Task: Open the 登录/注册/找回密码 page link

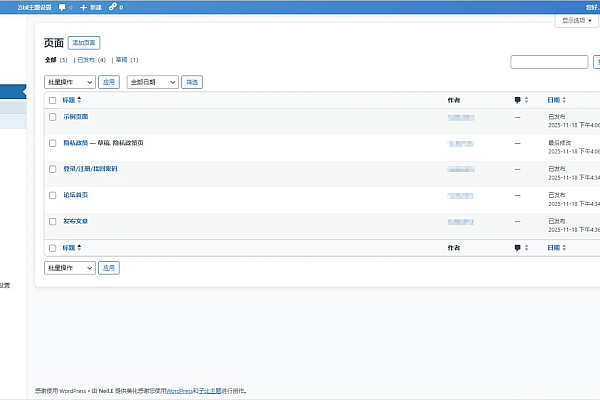Action: [x=90, y=169]
